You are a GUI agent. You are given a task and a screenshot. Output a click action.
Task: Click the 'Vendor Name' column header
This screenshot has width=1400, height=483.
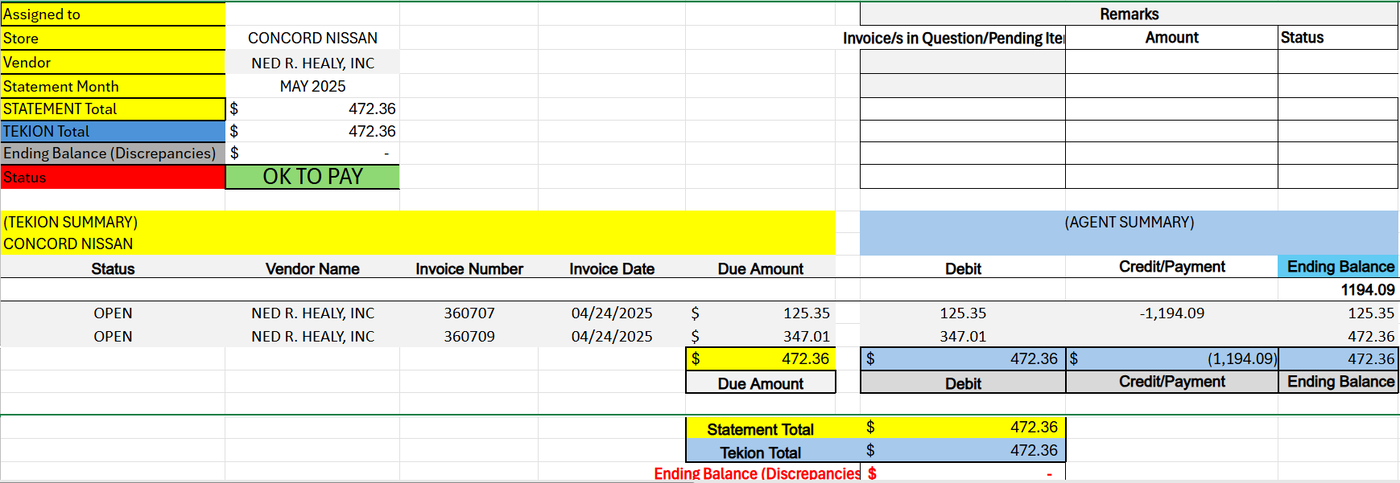313,269
